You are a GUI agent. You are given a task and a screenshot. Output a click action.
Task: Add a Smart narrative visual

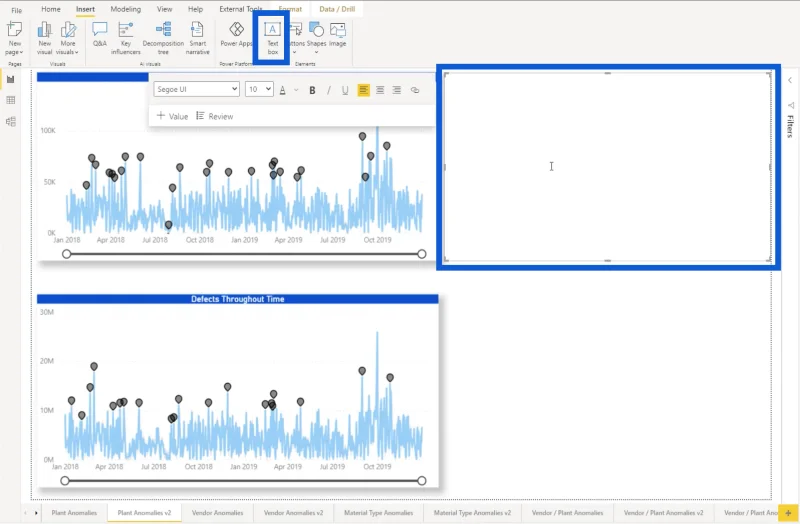[197, 38]
